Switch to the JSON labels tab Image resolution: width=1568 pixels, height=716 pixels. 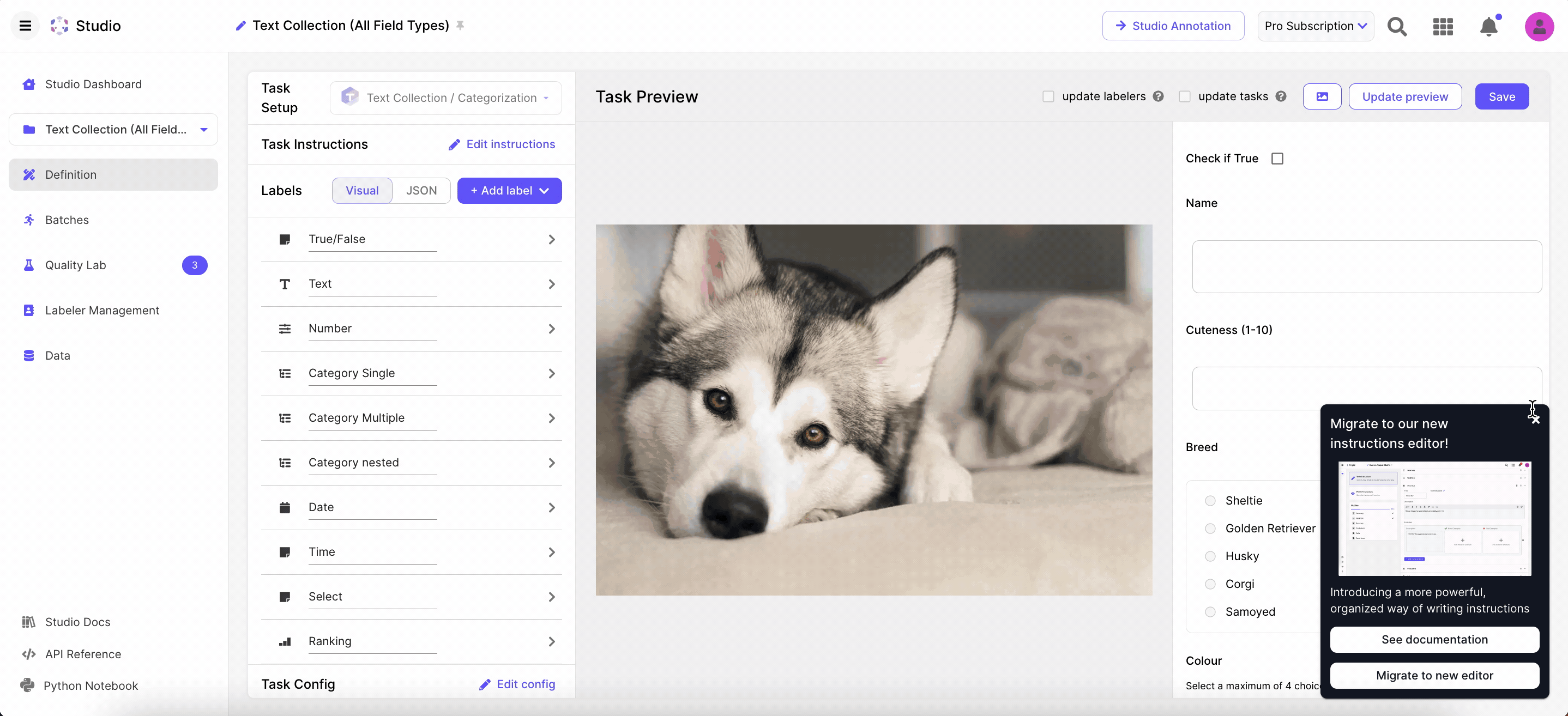pyautogui.click(x=421, y=191)
